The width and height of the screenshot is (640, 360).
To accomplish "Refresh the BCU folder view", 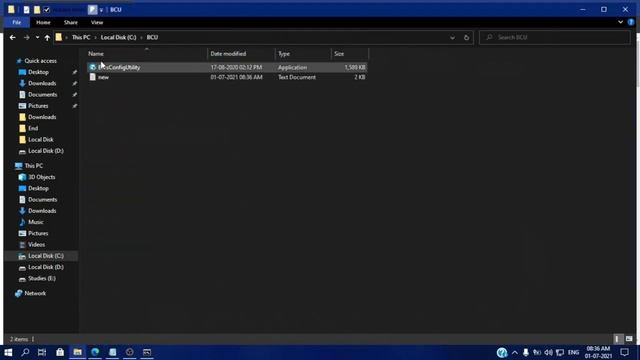I will click(x=467, y=38).
